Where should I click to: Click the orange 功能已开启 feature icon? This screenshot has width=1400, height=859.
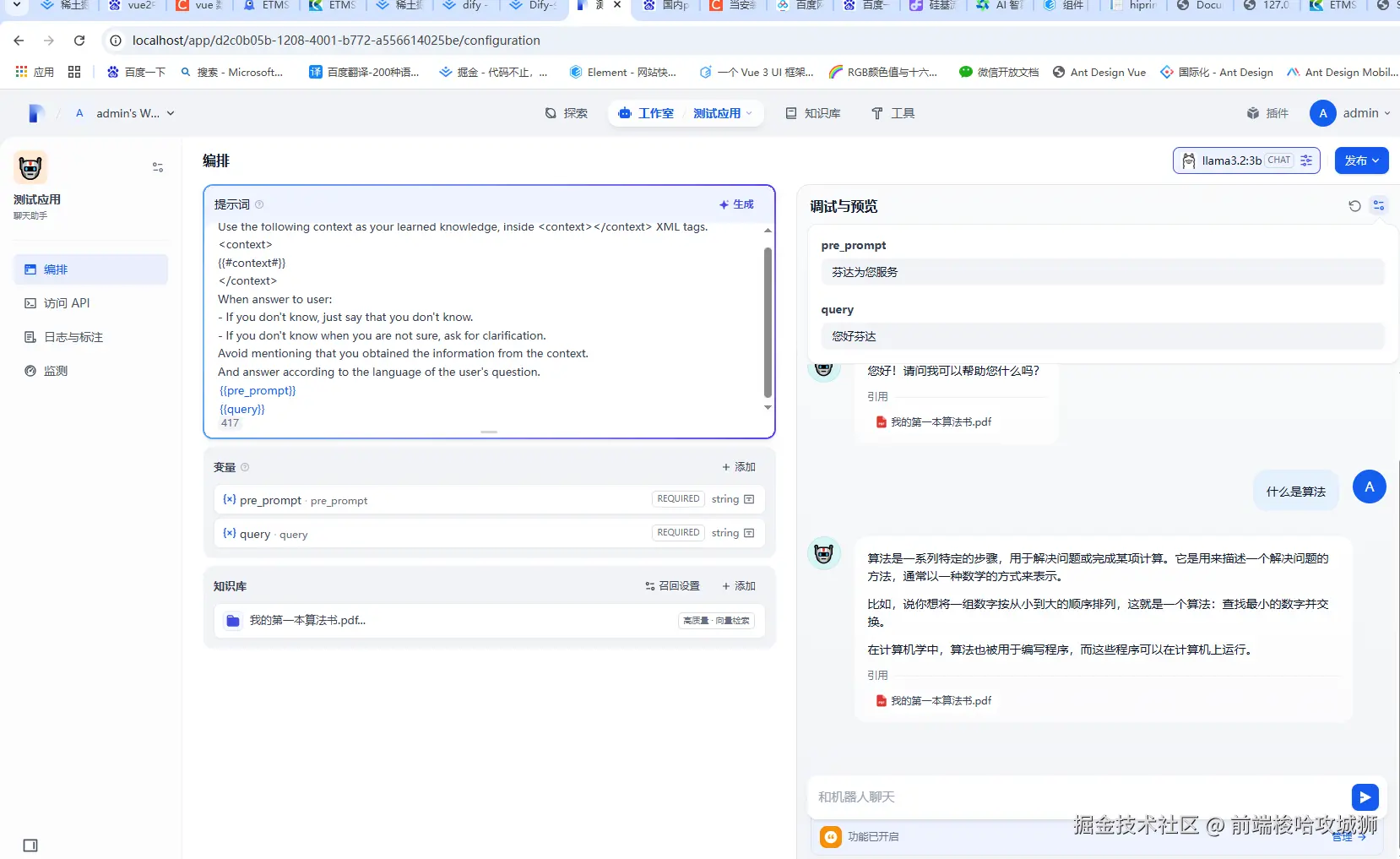(831, 836)
